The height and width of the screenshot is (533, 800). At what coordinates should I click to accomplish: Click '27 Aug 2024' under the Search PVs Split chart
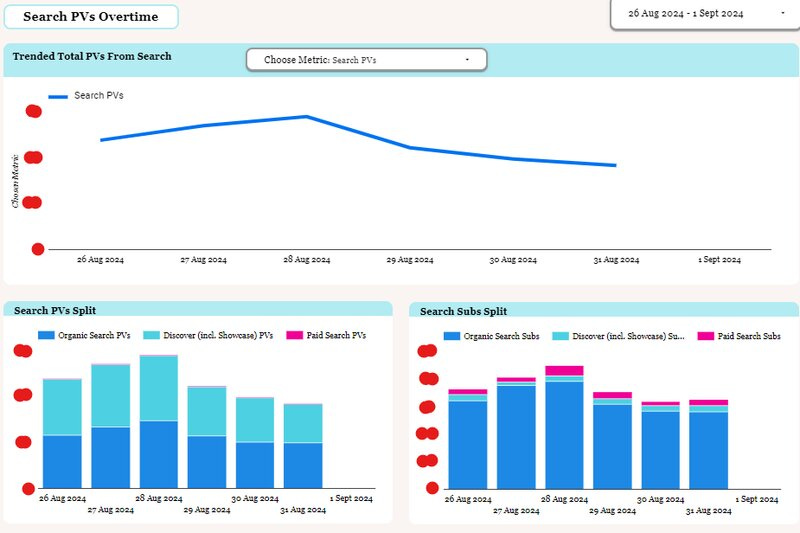pyautogui.click(x=111, y=510)
